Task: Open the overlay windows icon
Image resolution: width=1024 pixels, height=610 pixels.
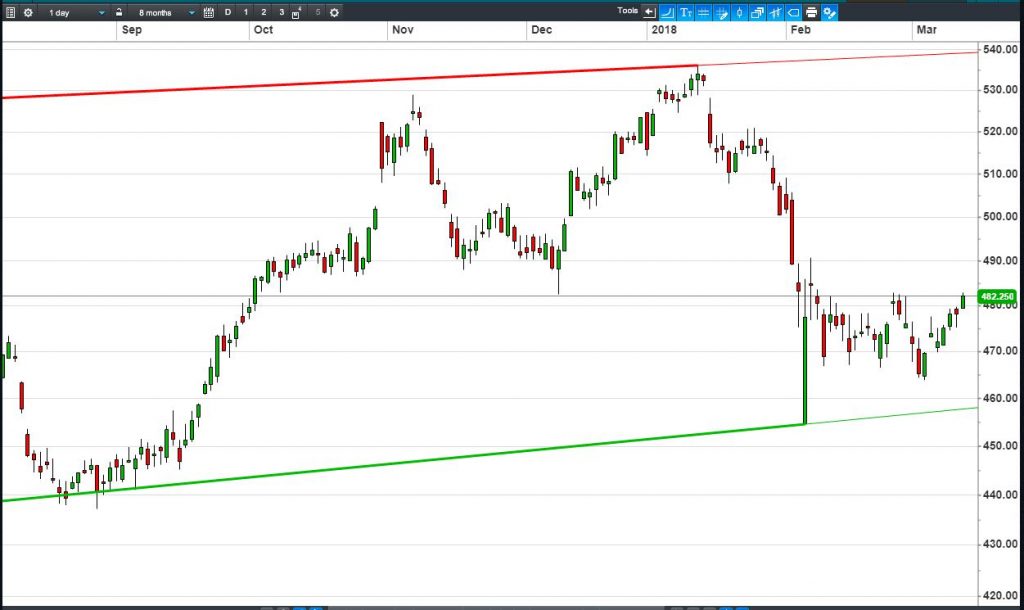Action: (x=758, y=12)
